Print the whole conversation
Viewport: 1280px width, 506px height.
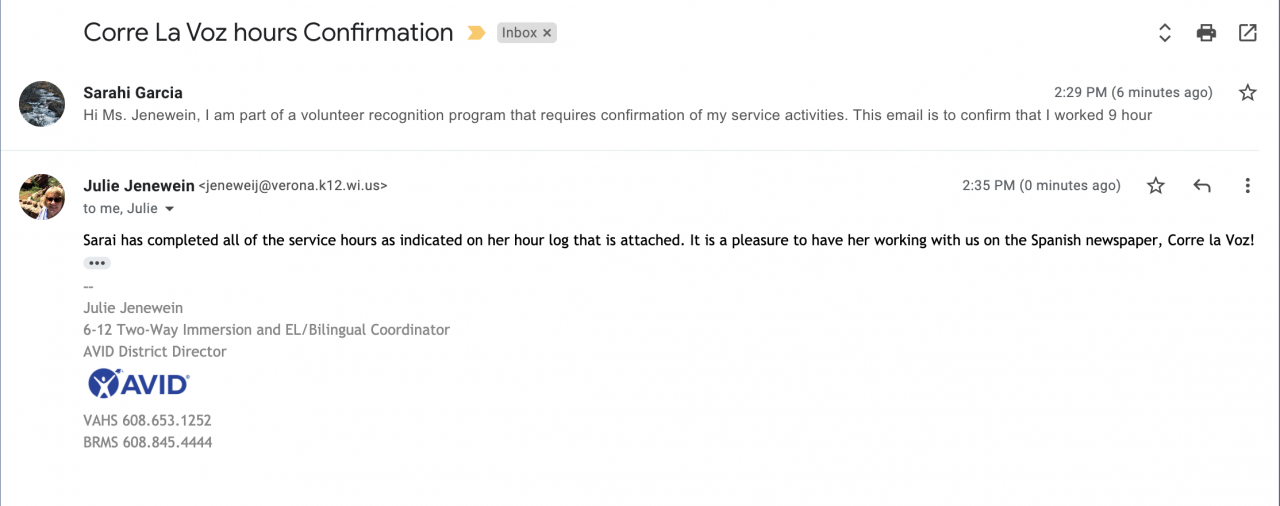pos(1206,33)
